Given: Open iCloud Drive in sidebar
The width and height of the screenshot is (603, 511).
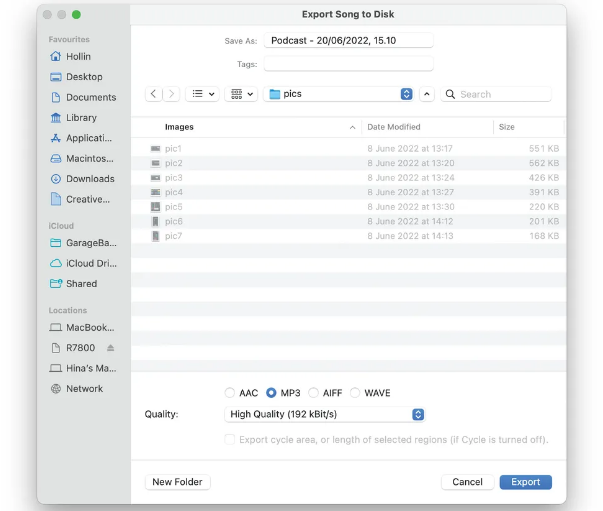Looking at the screenshot, I should coord(89,263).
